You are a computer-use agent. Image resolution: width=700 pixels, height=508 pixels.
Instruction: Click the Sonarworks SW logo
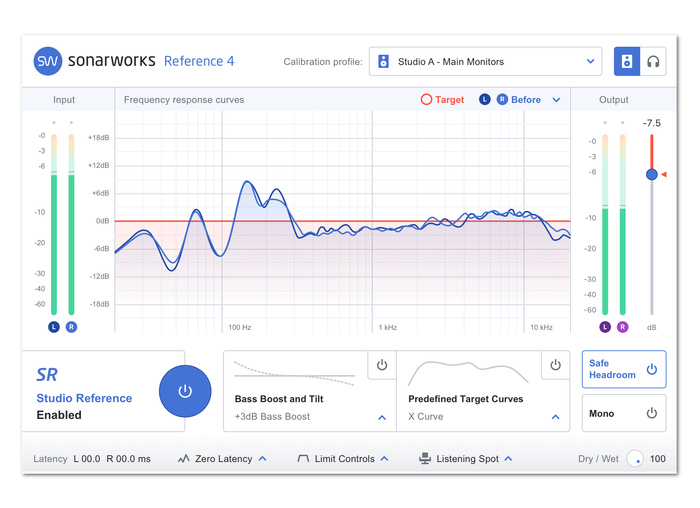(48, 61)
